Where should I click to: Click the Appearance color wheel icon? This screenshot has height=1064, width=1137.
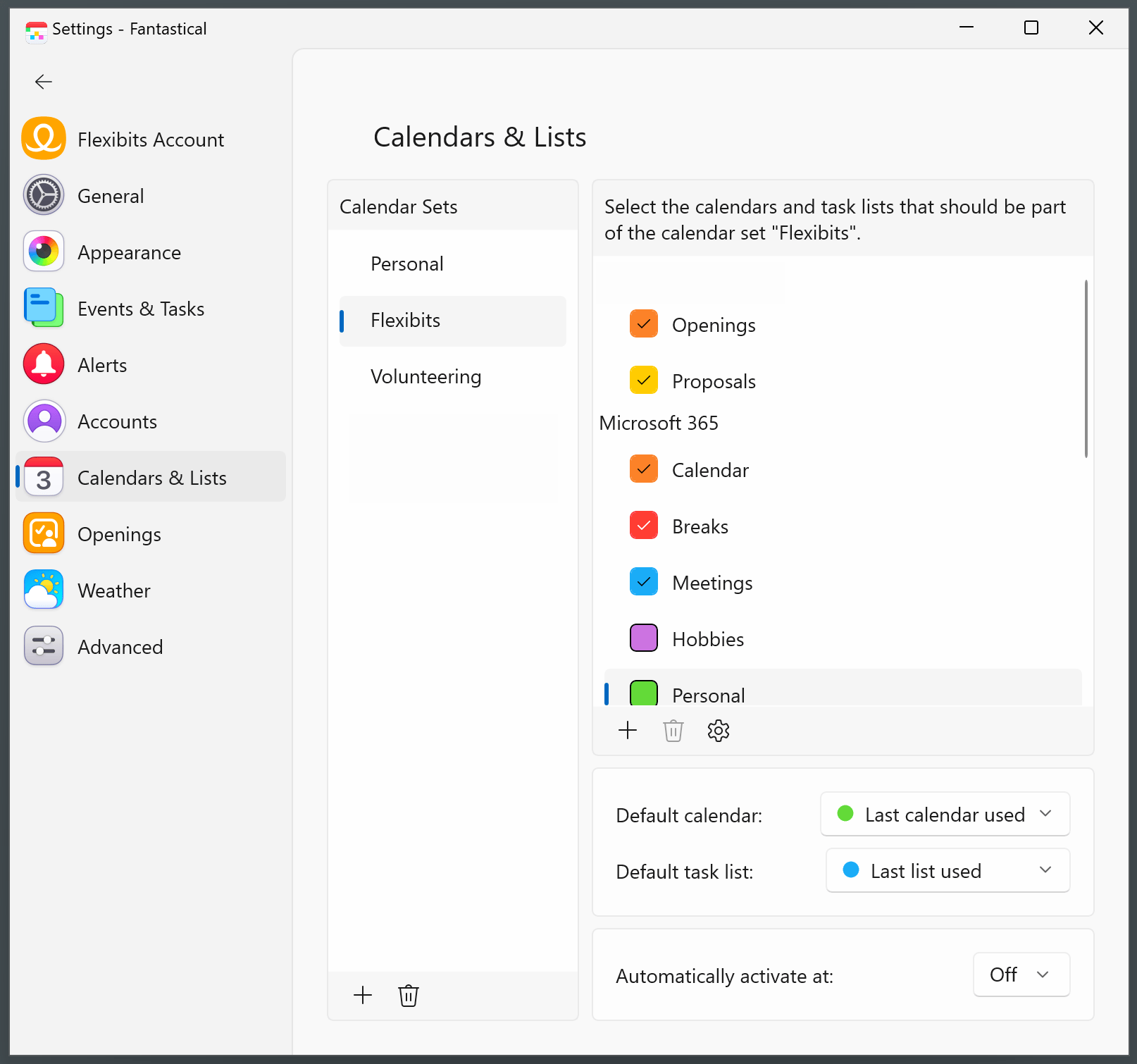[44, 252]
